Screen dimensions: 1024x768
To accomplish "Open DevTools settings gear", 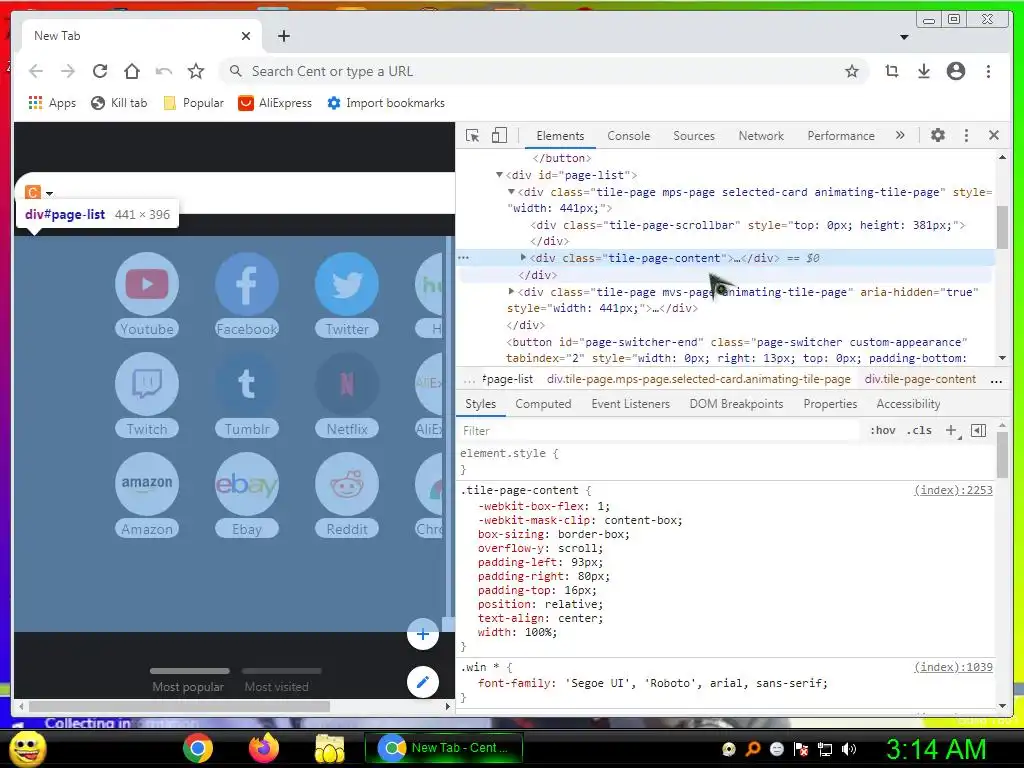I will click(938, 135).
